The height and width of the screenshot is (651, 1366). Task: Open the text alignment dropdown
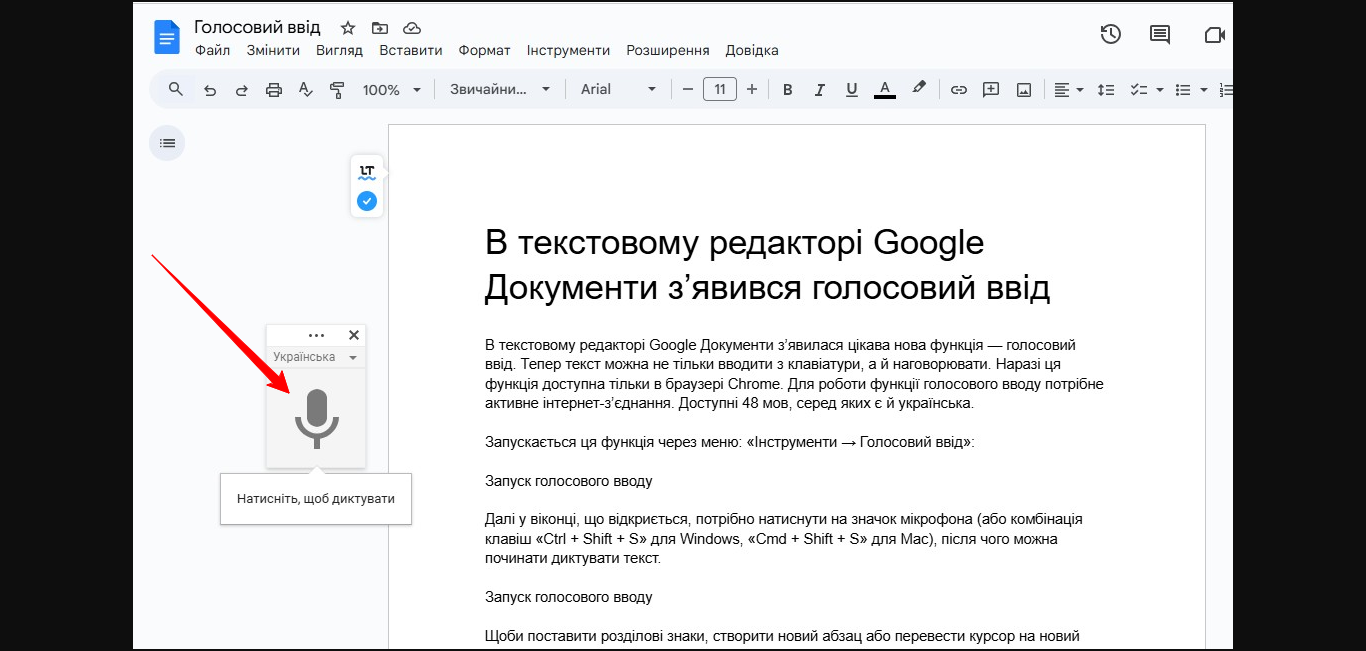[1069, 90]
